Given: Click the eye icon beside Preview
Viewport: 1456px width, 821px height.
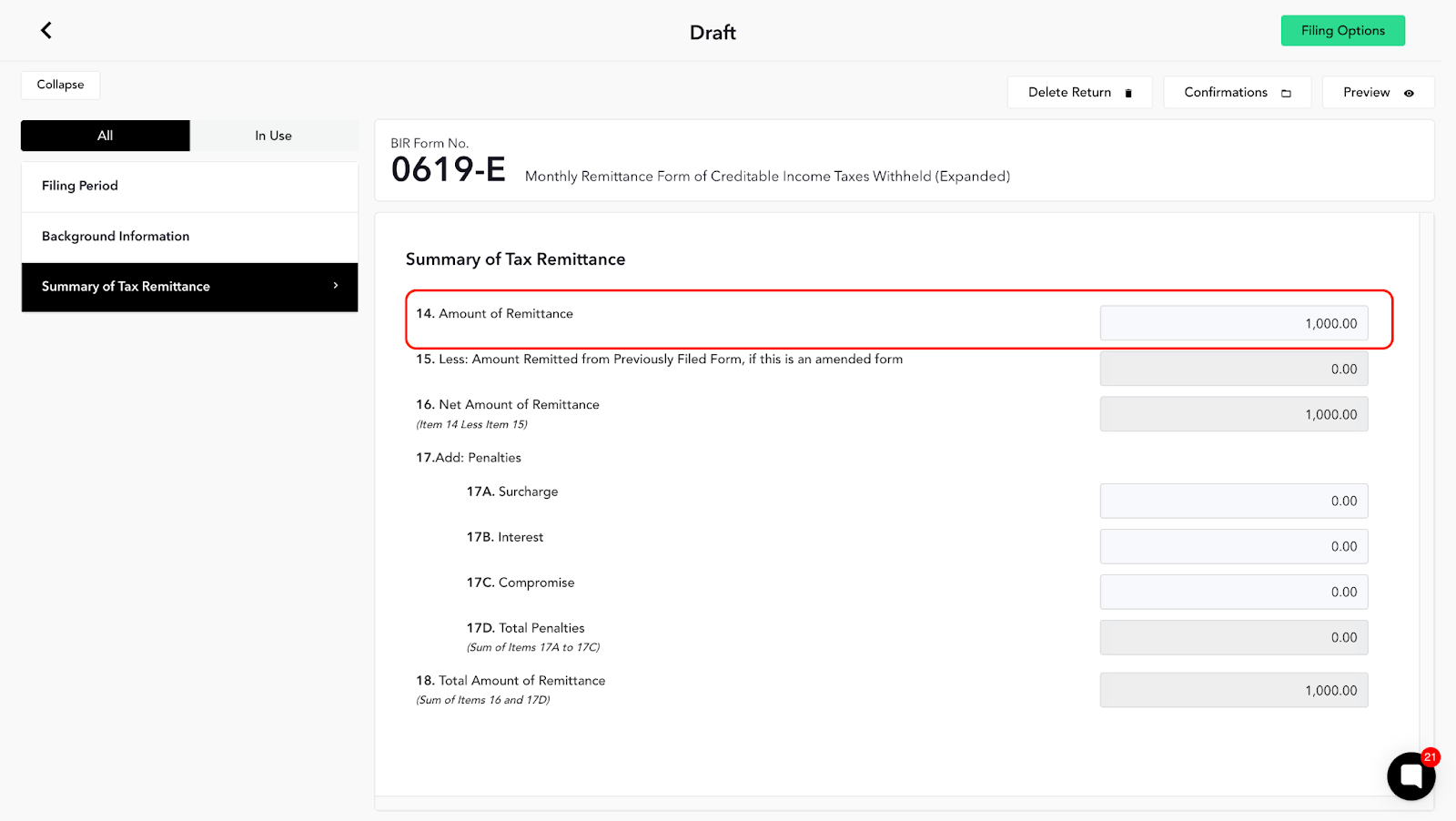Looking at the screenshot, I should click(x=1409, y=93).
